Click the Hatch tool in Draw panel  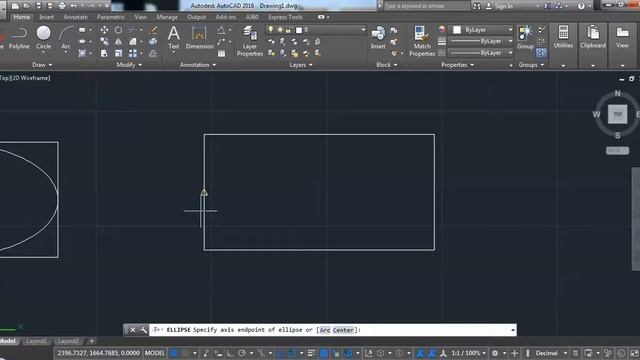[x=82, y=53]
